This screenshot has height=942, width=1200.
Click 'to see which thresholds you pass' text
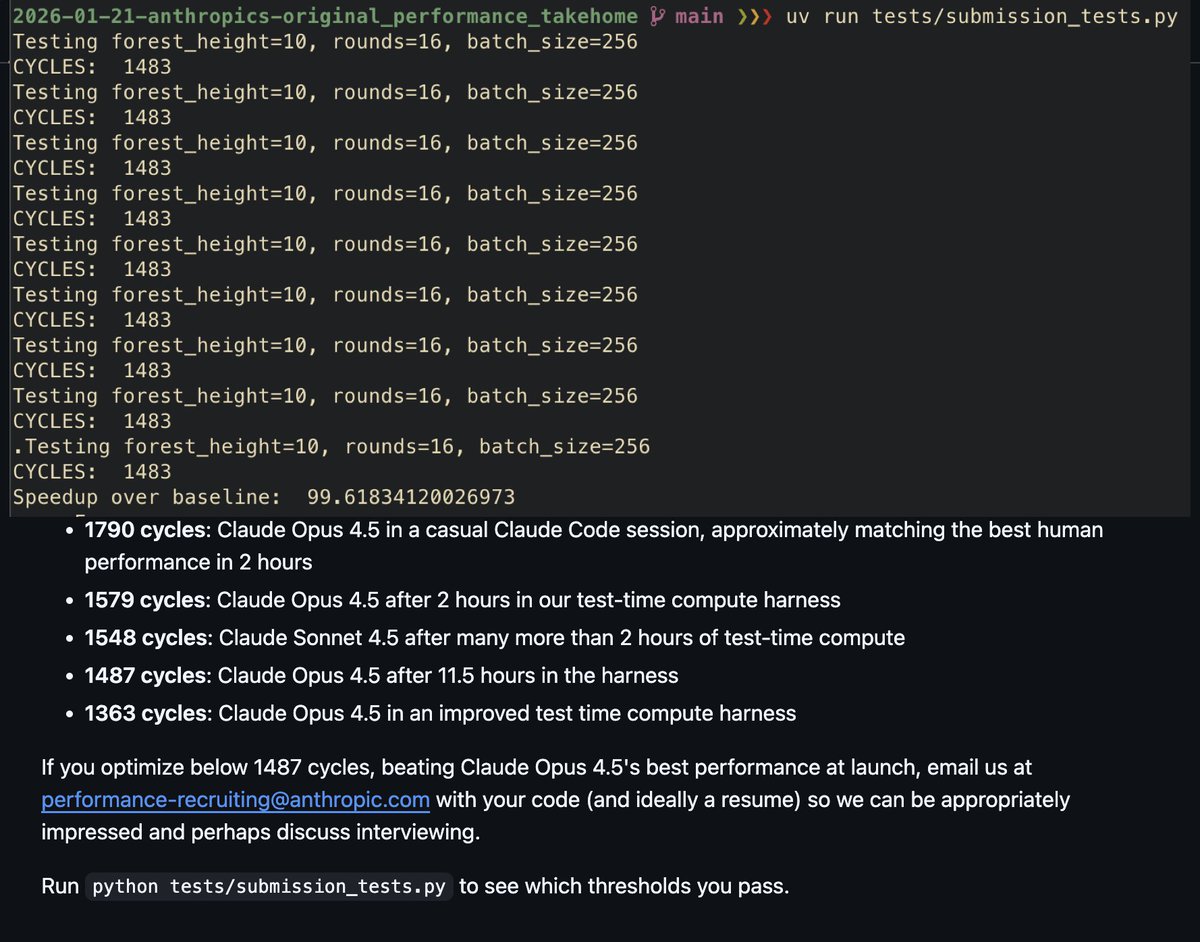624,886
